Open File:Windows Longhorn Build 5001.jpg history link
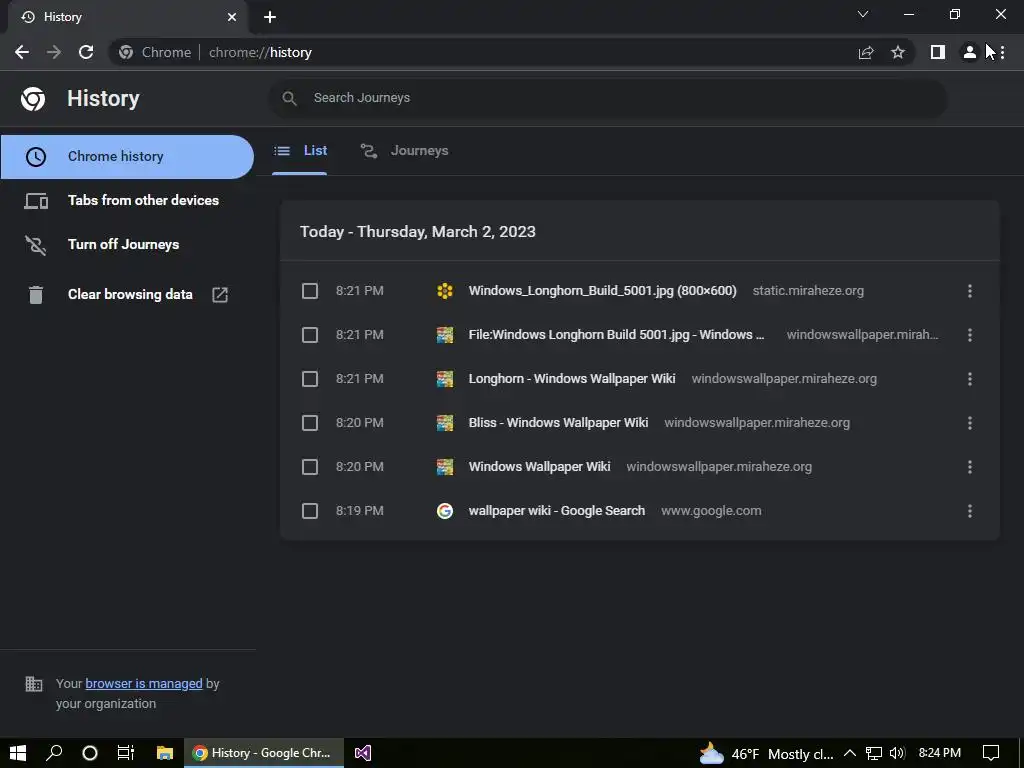The image size is (1024, 768). tap(616, 335)
